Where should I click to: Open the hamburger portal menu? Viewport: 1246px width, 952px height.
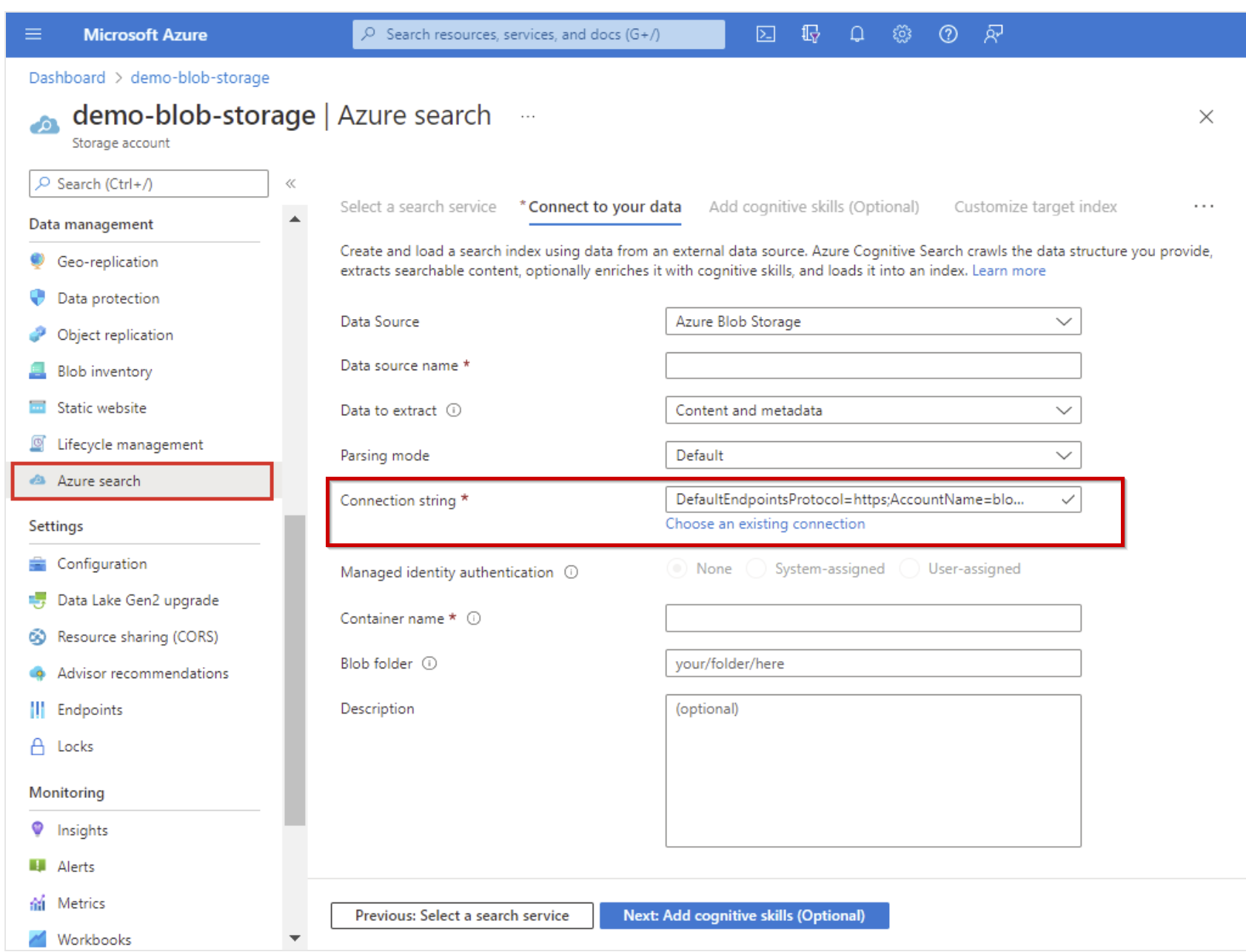coord(33,34)
